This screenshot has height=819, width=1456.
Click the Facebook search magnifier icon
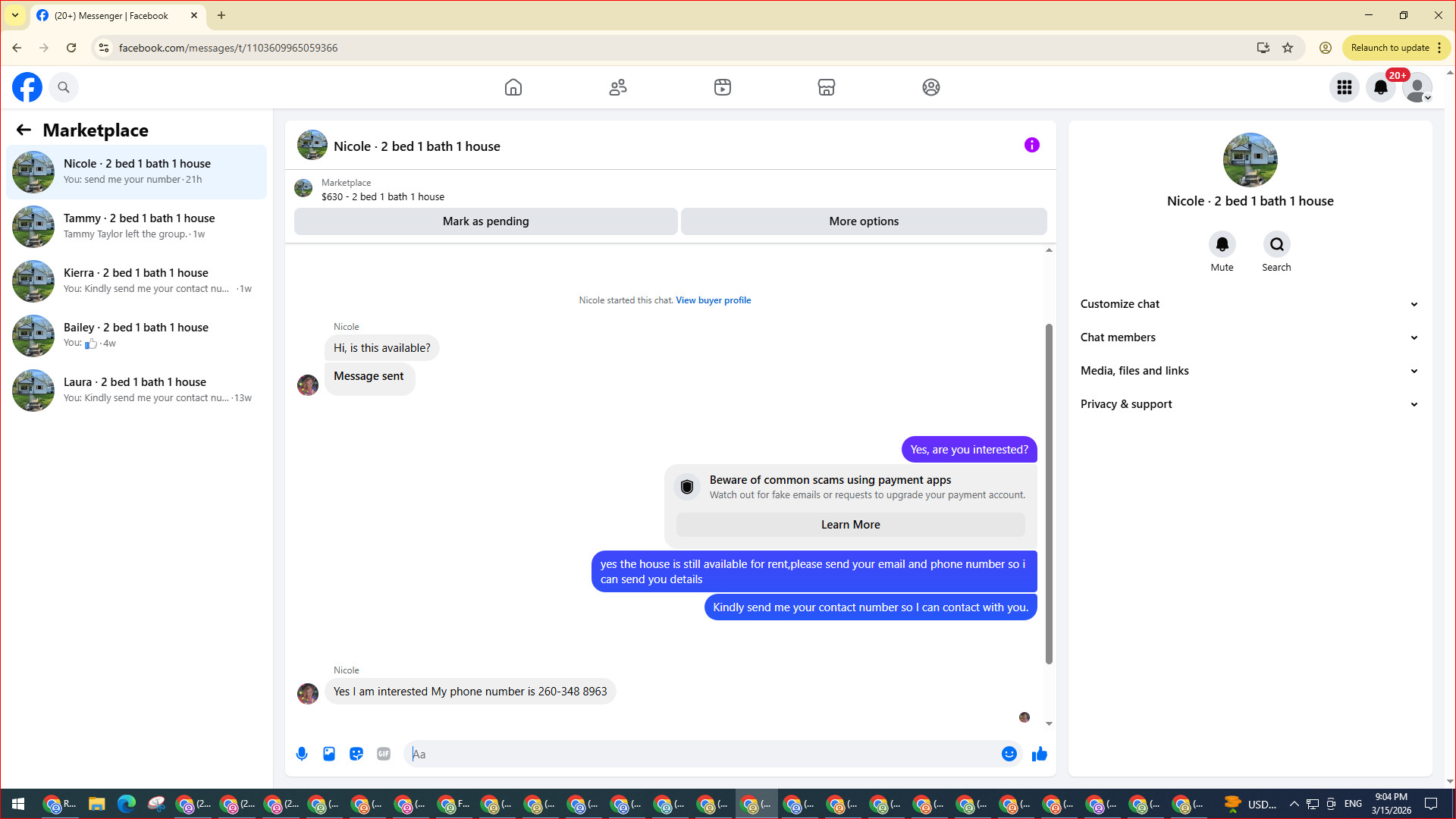tap(64, 87)
